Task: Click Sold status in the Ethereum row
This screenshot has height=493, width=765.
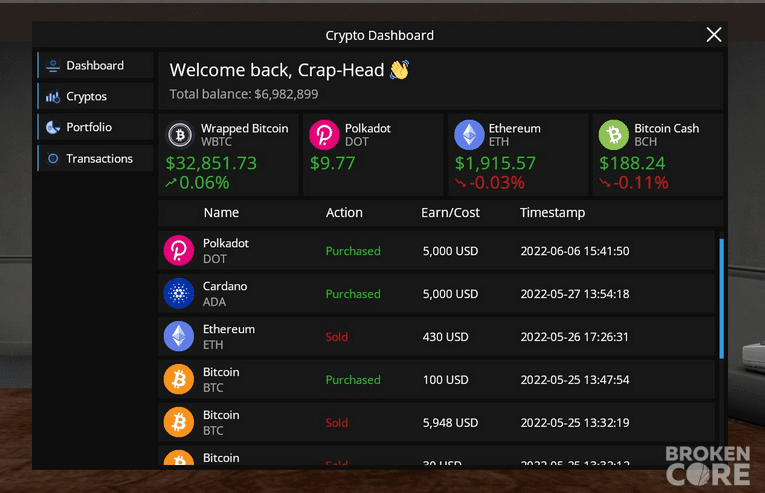Action: [x=337, y=337]
